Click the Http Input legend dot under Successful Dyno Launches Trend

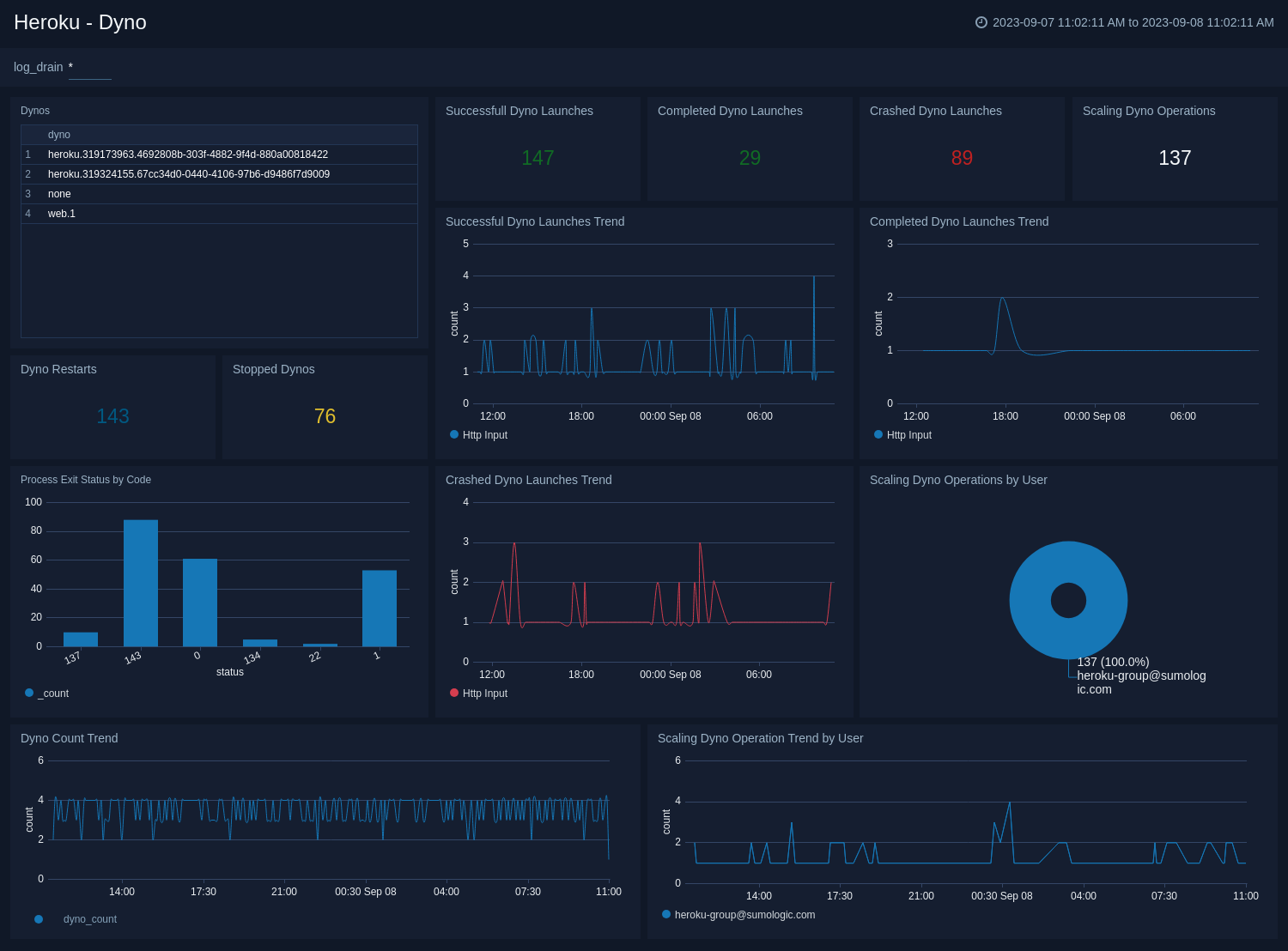click(x=453, y=434)
